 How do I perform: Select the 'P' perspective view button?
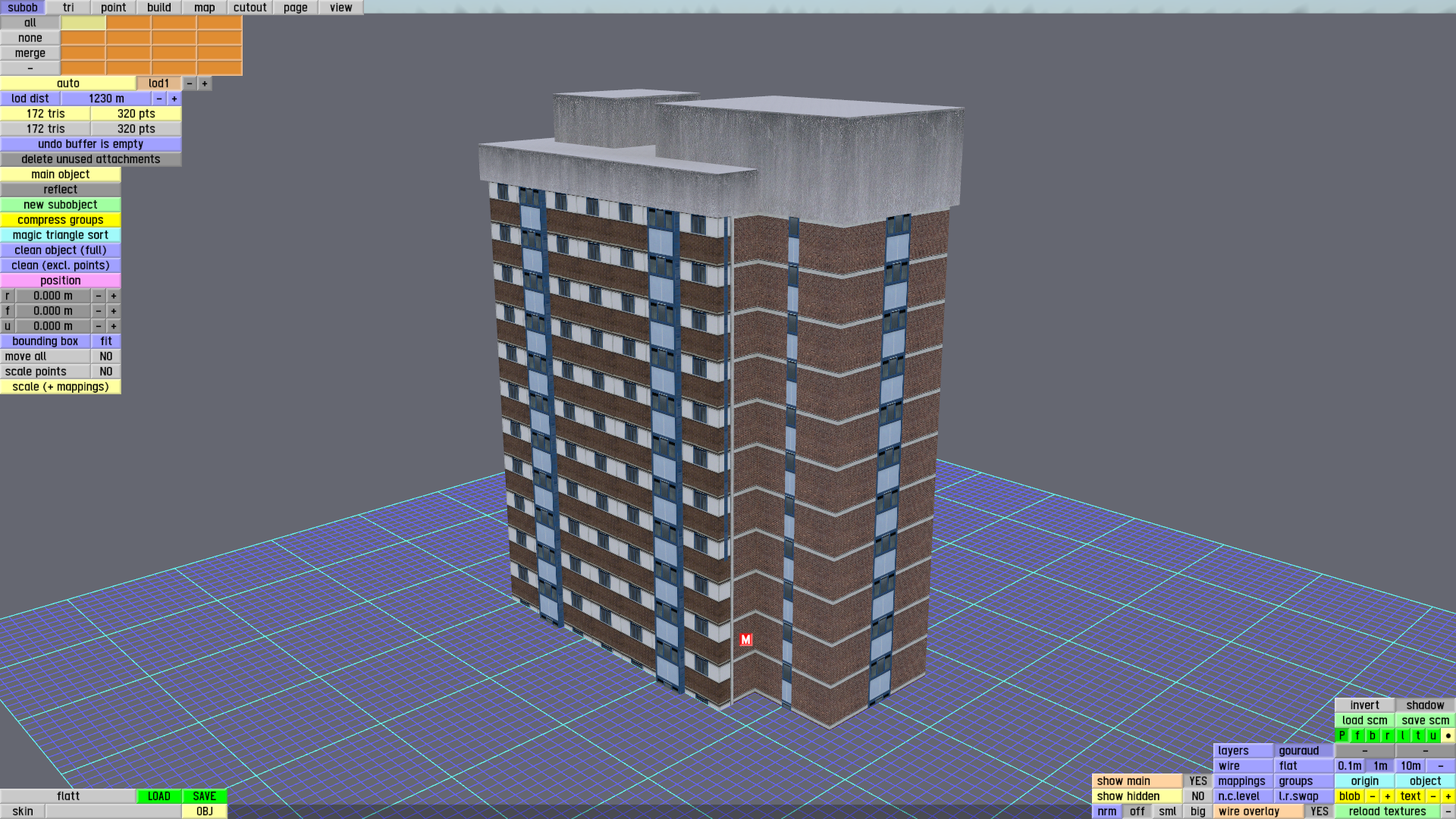tap(1342, 736)
